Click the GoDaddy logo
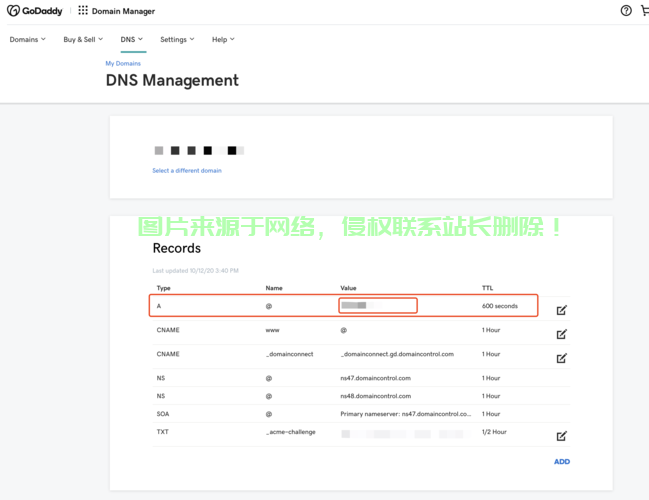Image resolution: width=649 pixels, height=500 pixels. pos(35,11)
